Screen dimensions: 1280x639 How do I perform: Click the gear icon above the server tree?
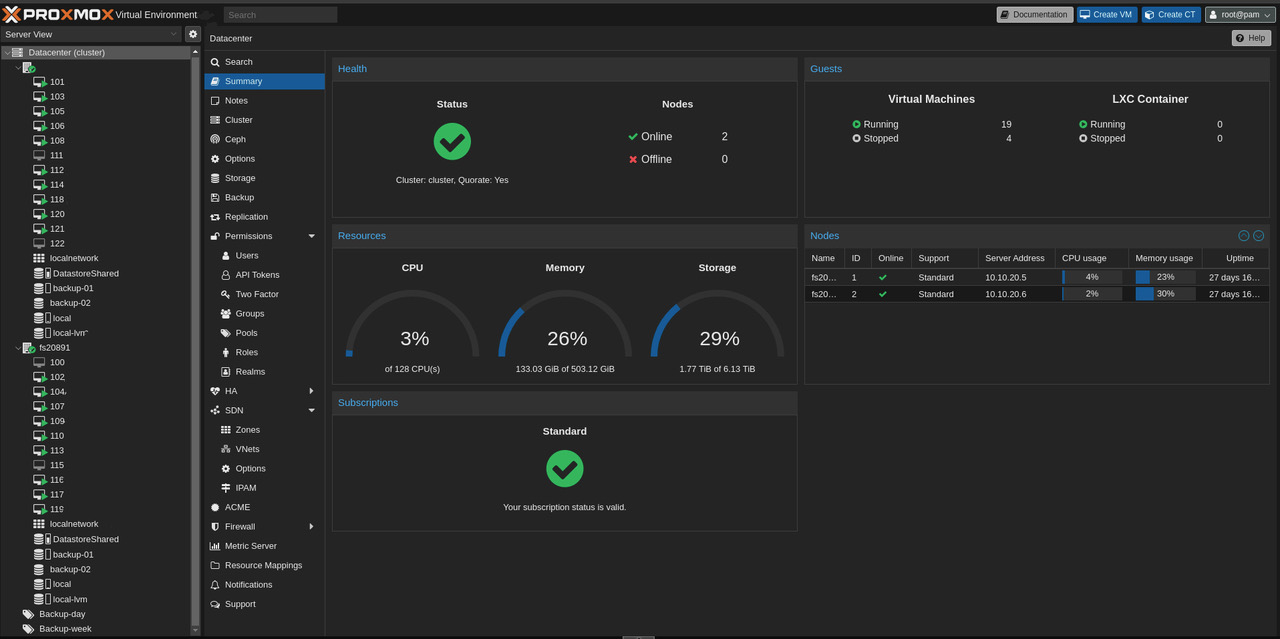point(193,33)
